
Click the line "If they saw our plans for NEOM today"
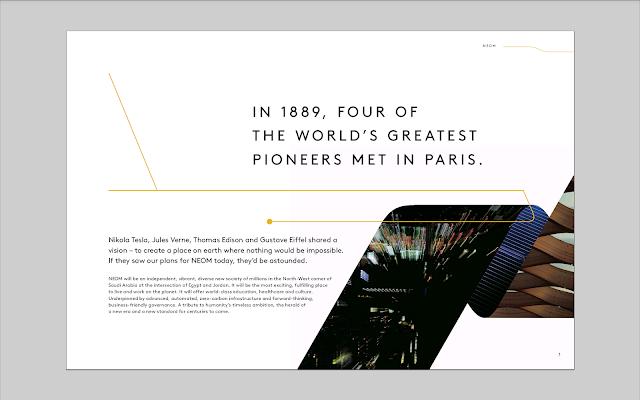tap(208, 261)
